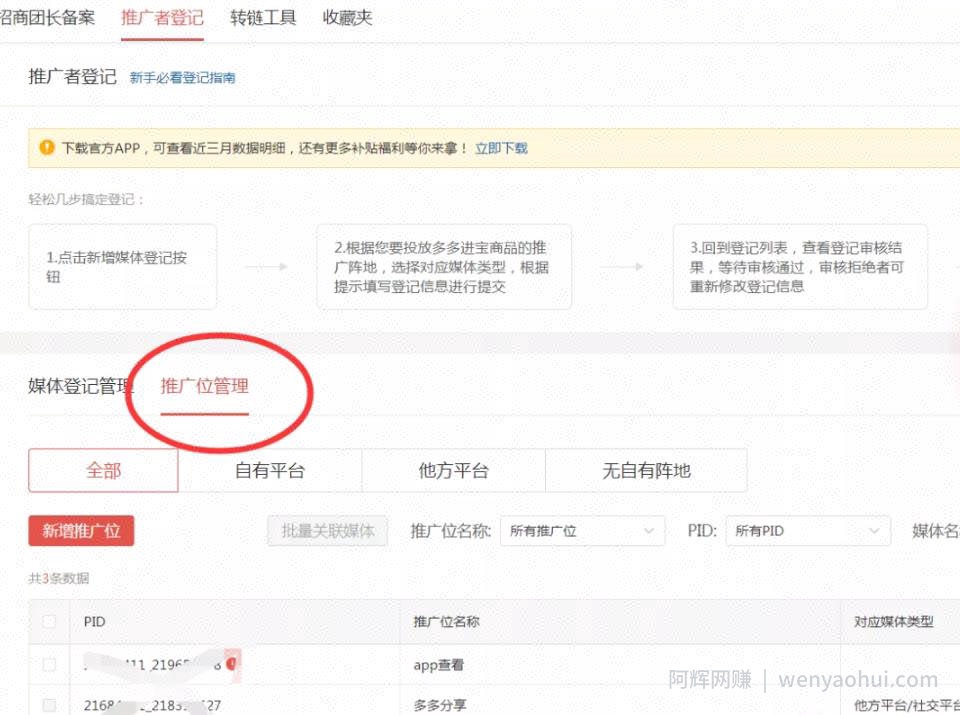
Task: Select the 全部 platform filter
Action: (x=103, y=470)
